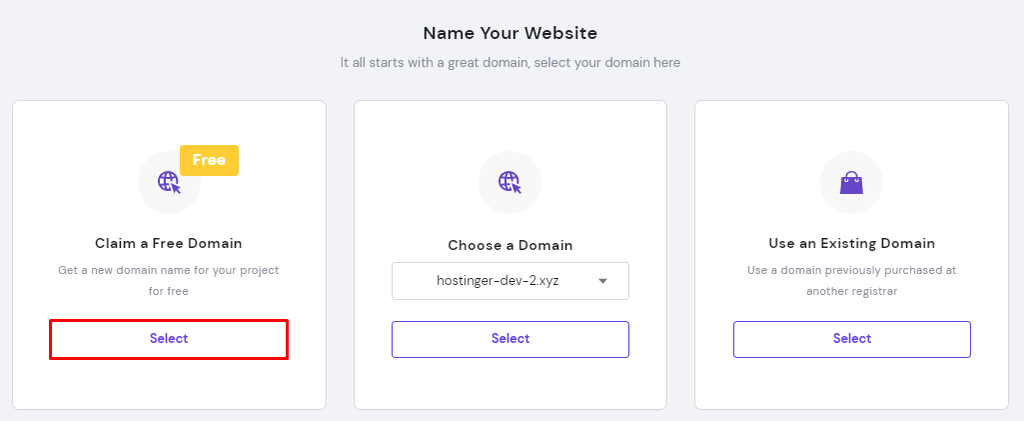Click the Name Your Website title

pos(510,33)
